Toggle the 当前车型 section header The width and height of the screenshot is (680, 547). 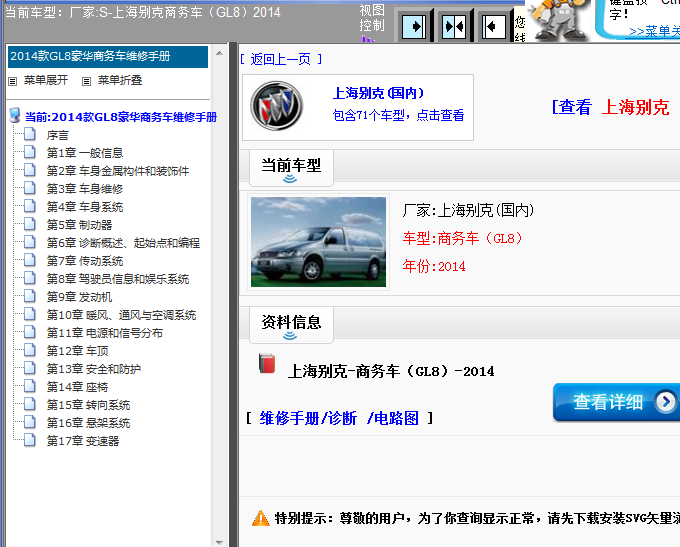point(291,168)
